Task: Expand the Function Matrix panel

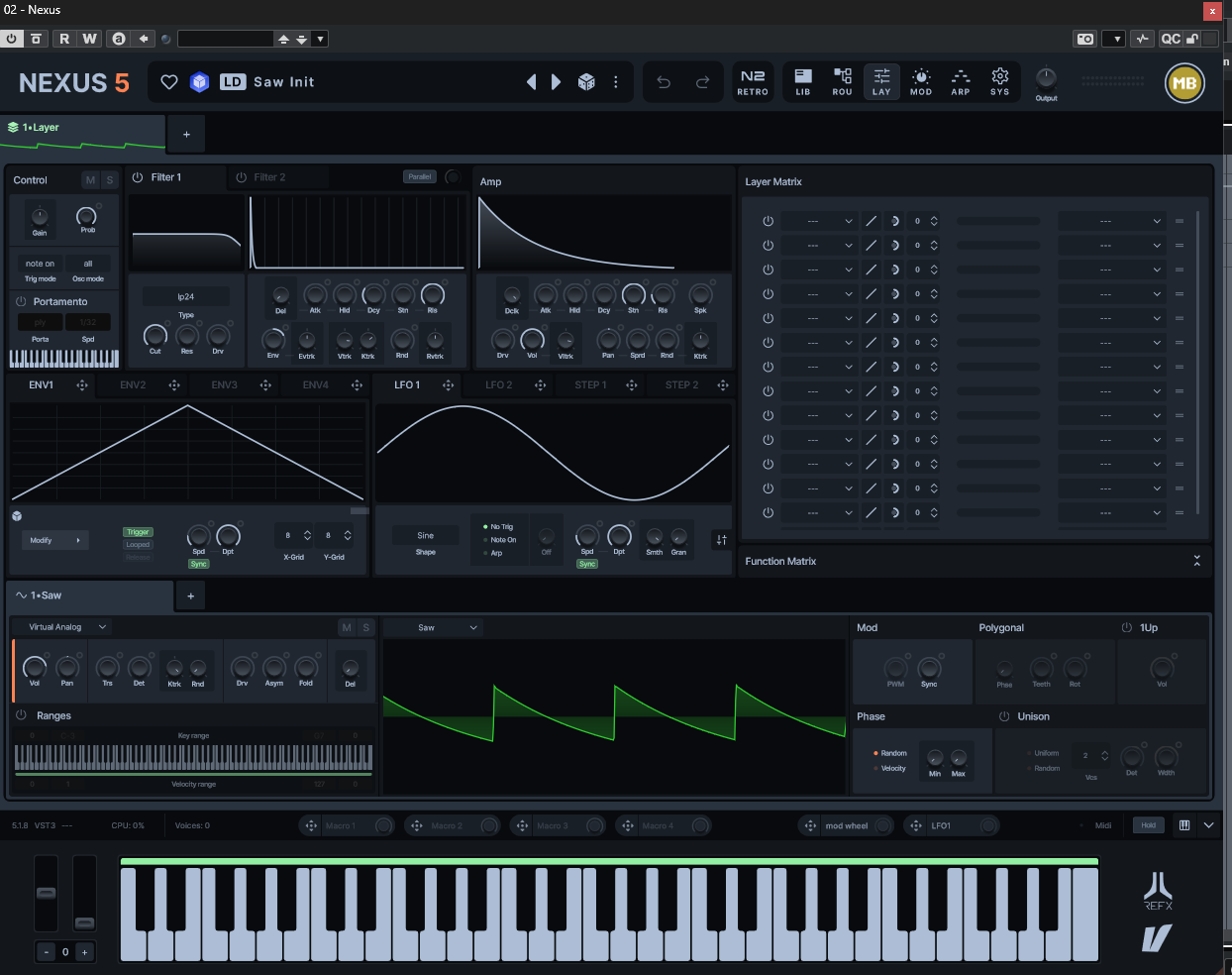Action: 1196,561
